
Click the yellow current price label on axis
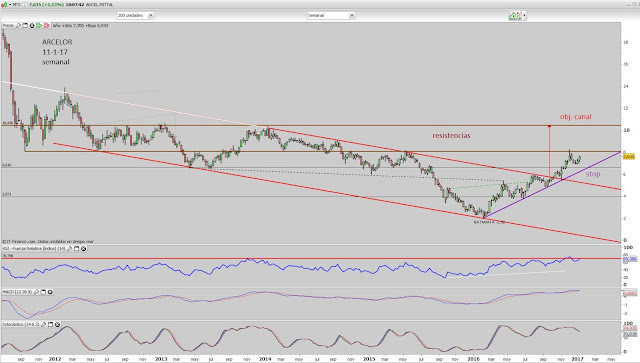[x=629, y=157]
